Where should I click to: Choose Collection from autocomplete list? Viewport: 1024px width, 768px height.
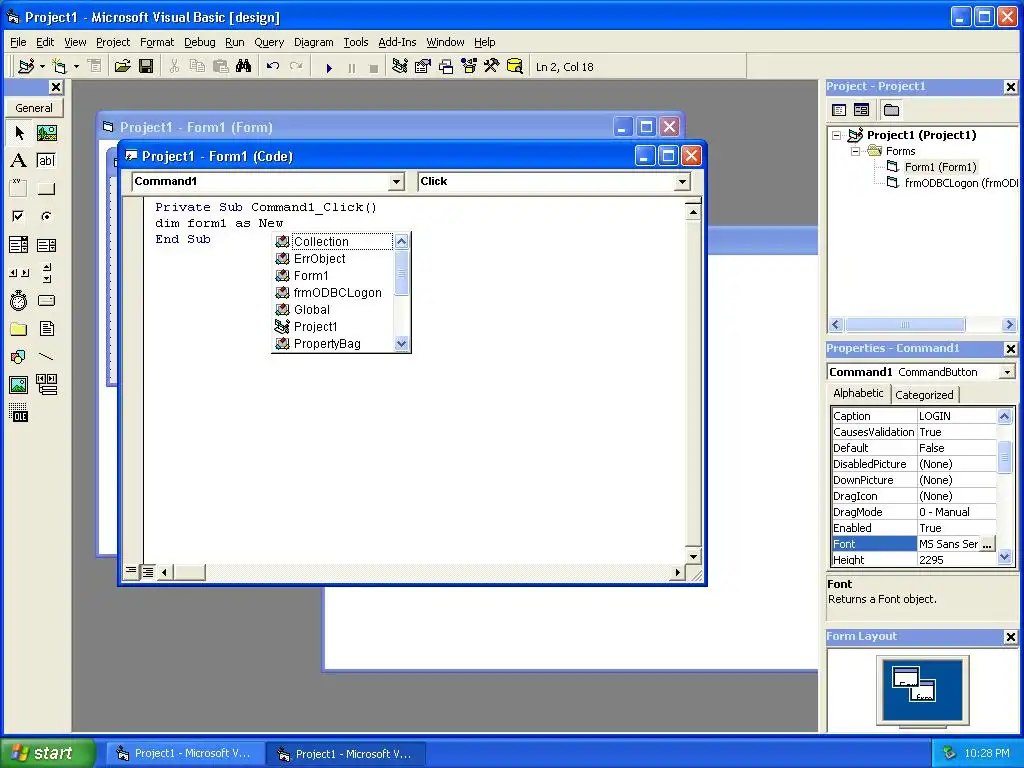coord(333,242)
